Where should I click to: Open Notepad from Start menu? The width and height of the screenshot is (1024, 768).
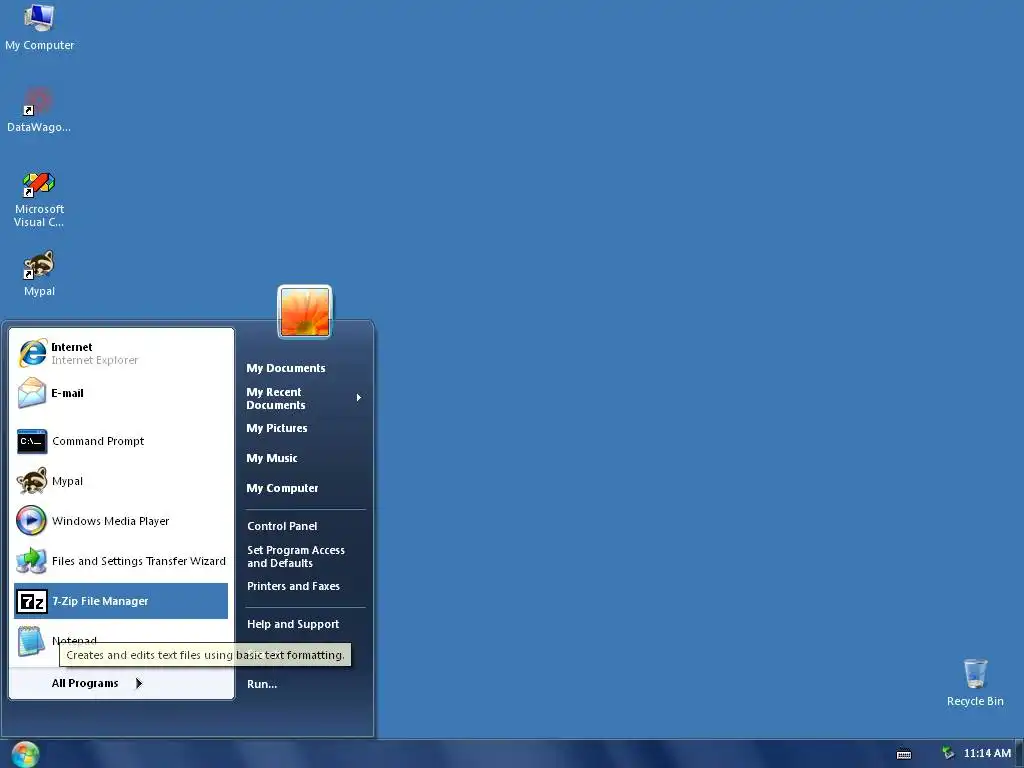(x=121, y=641)
